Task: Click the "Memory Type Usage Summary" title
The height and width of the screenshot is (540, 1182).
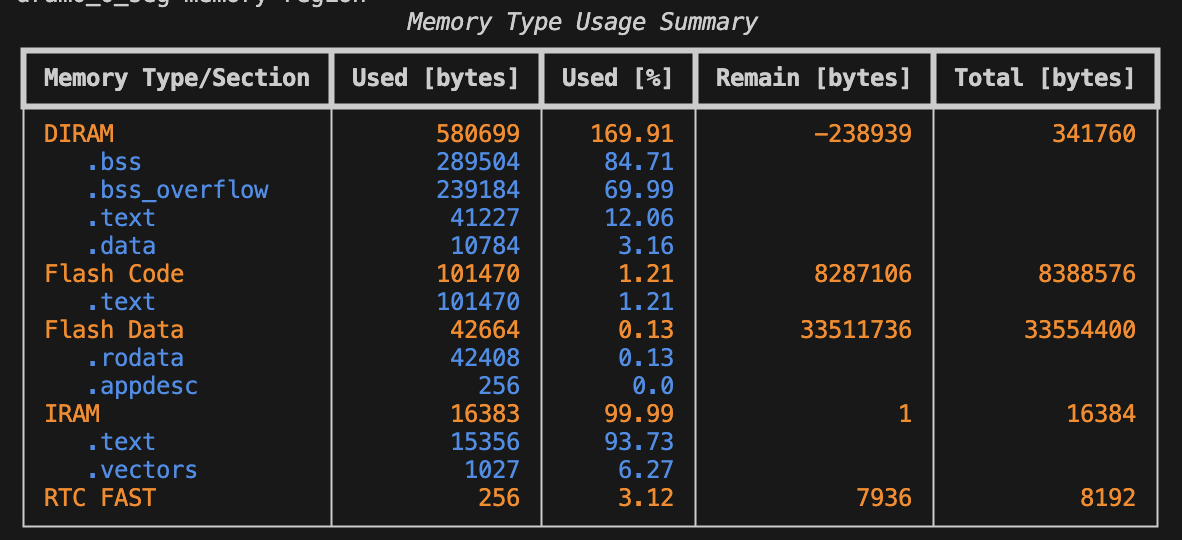Action: coord(582,22)
